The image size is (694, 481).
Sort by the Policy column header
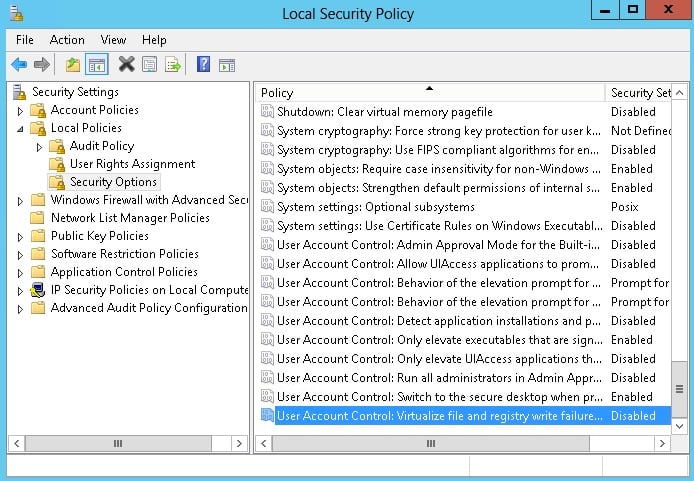click(x=428, y=92)
